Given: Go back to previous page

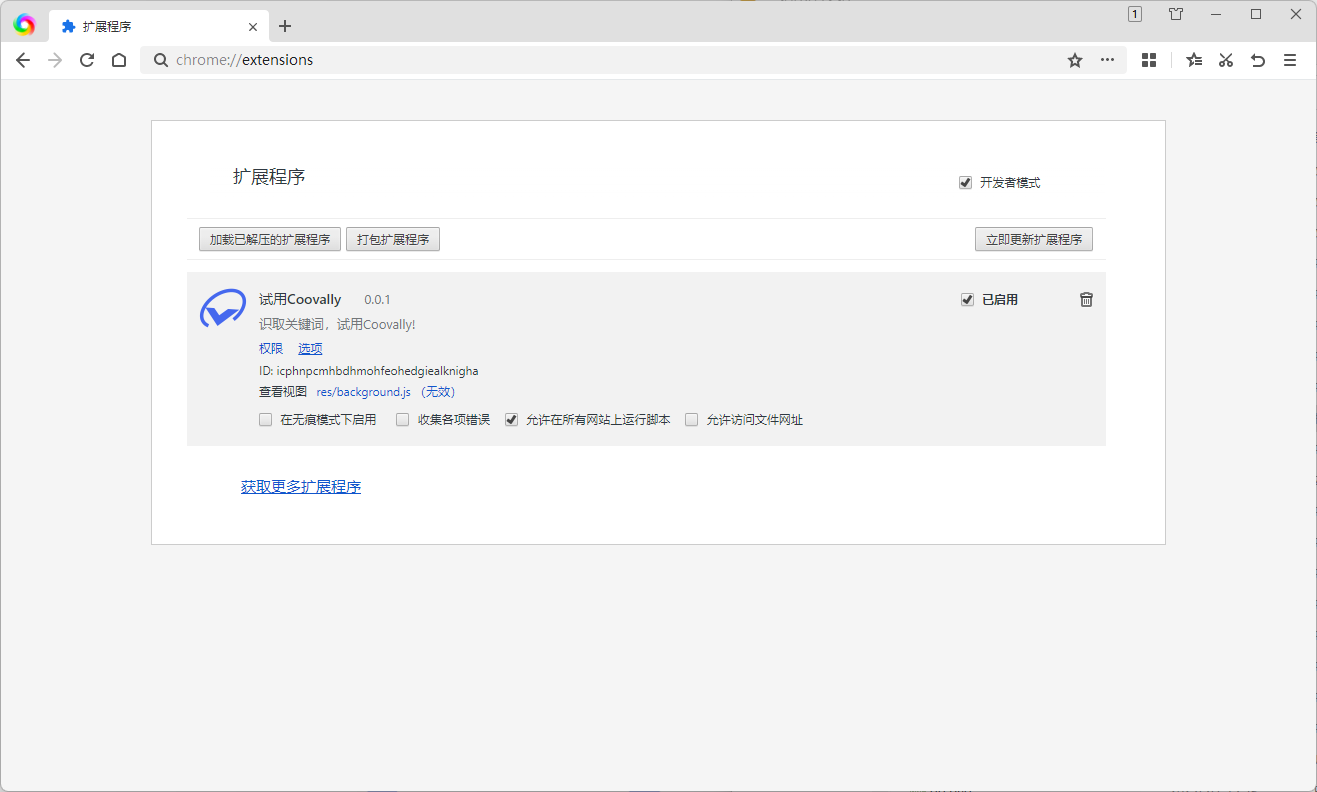Looking at the screenshot, I should click(x=23, y=60).
